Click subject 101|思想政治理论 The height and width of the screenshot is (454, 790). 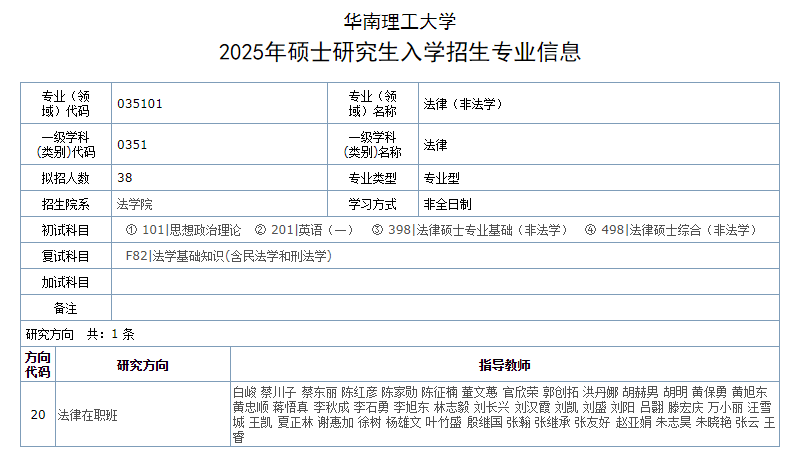[x=191, y=230]
